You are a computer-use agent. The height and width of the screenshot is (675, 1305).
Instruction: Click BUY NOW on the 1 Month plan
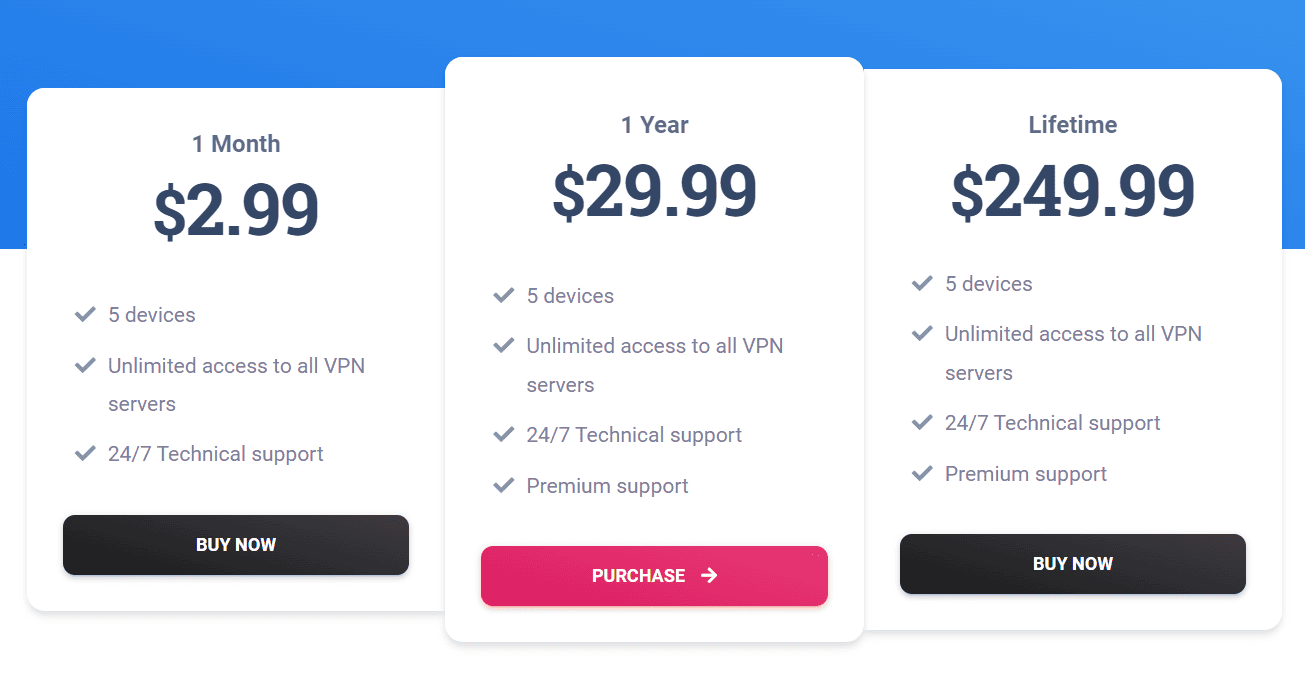coord(235,544)
